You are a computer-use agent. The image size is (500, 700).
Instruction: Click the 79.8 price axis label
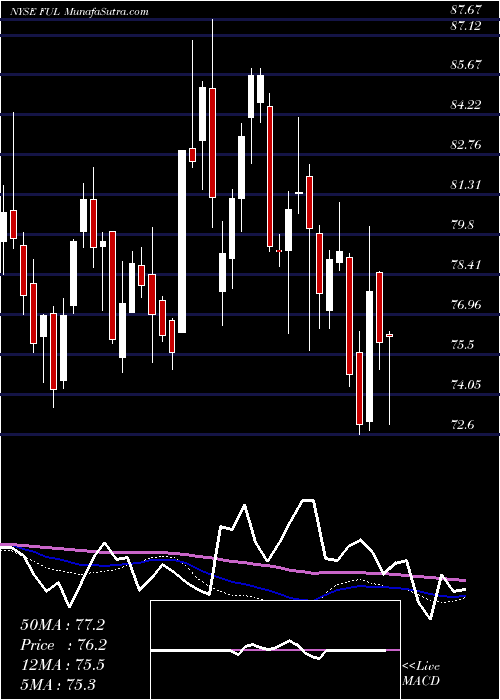(463, 225)
